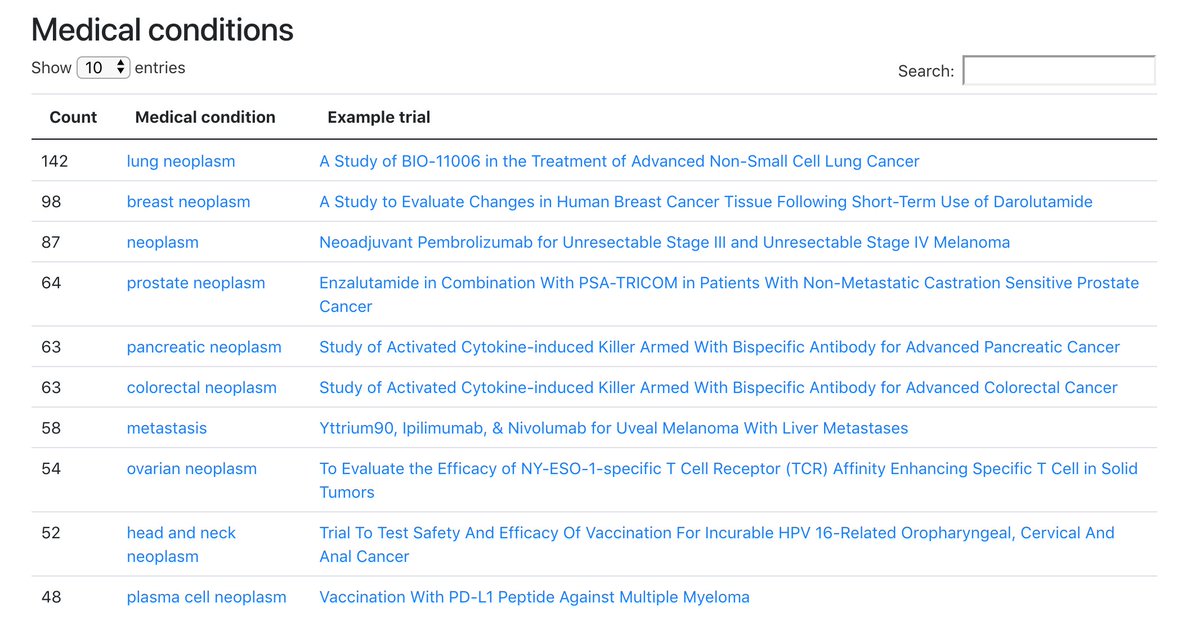Select the plasma cell neoplasm link
1200x625 pixels.
tap(206, 597)
